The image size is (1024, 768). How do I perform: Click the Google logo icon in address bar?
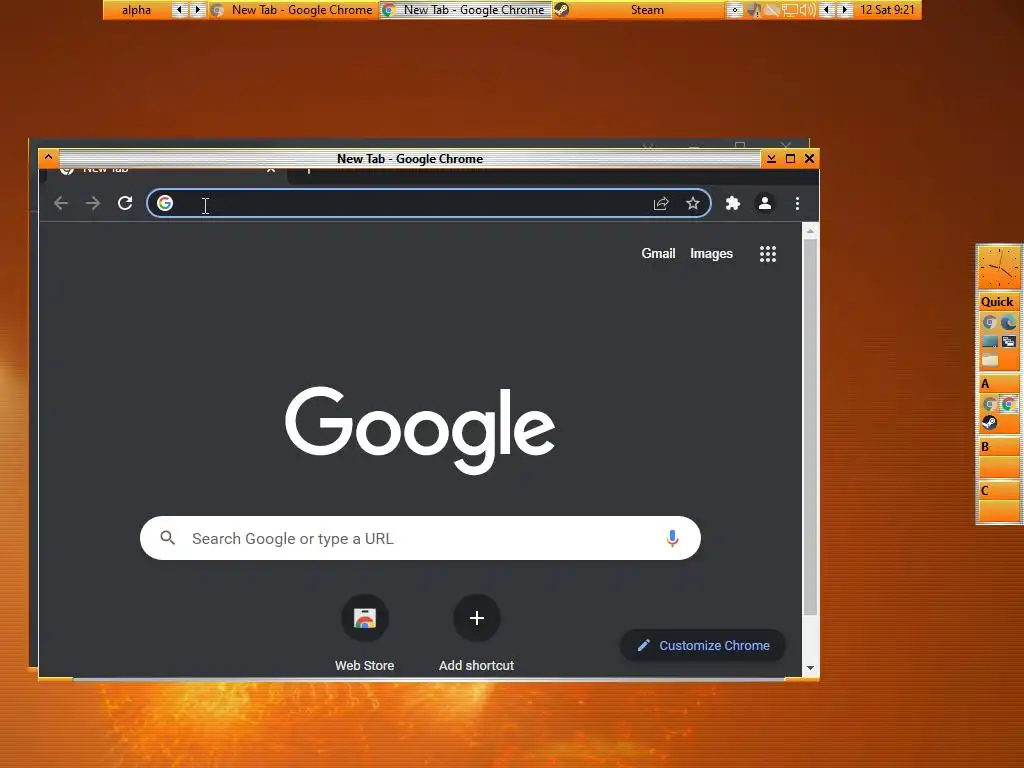165,204
